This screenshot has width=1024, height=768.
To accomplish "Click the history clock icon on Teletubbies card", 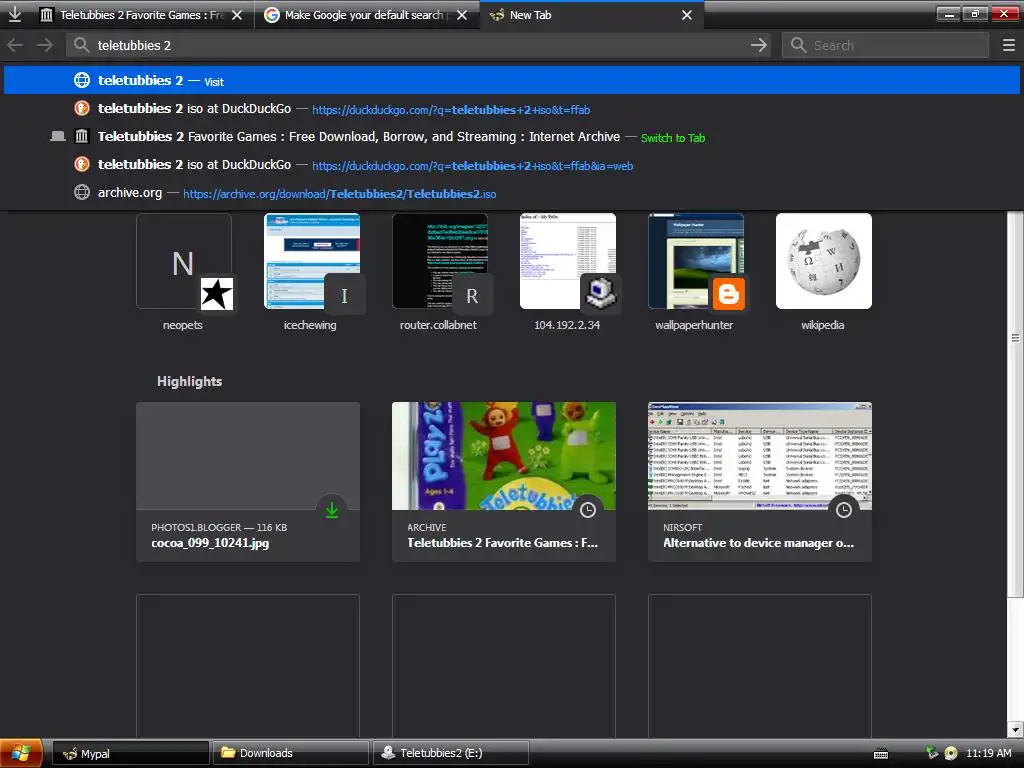I will click(588, 509).
